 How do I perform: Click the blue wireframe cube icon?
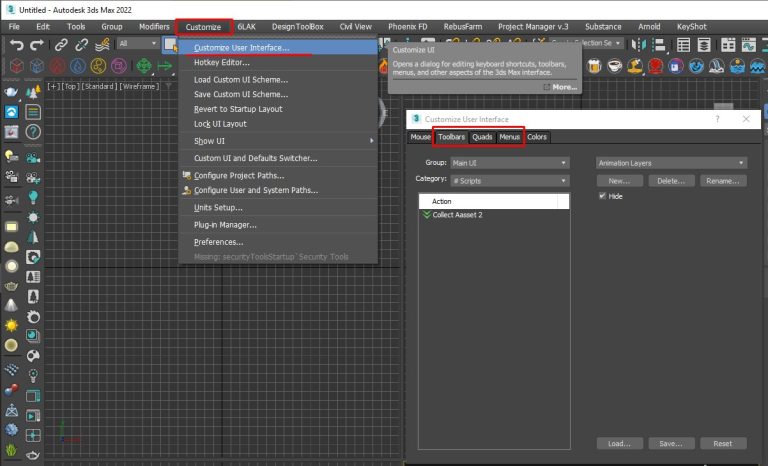[x=37, y=66]
